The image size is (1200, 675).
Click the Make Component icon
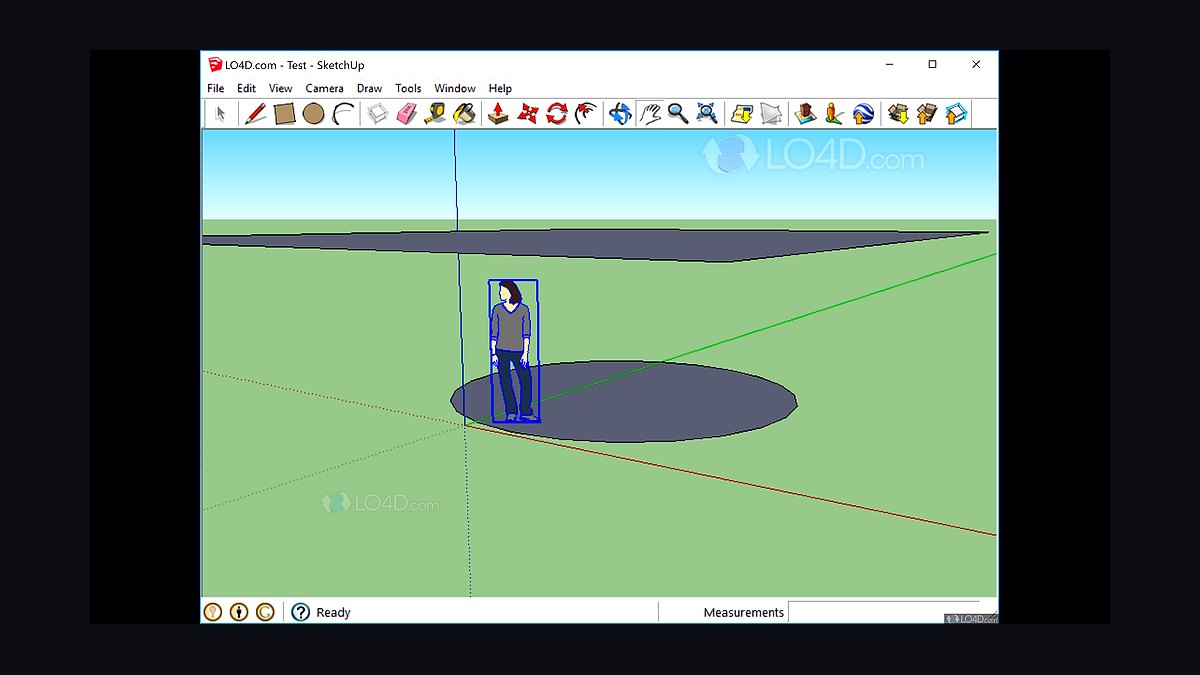(x=377, y=114)
